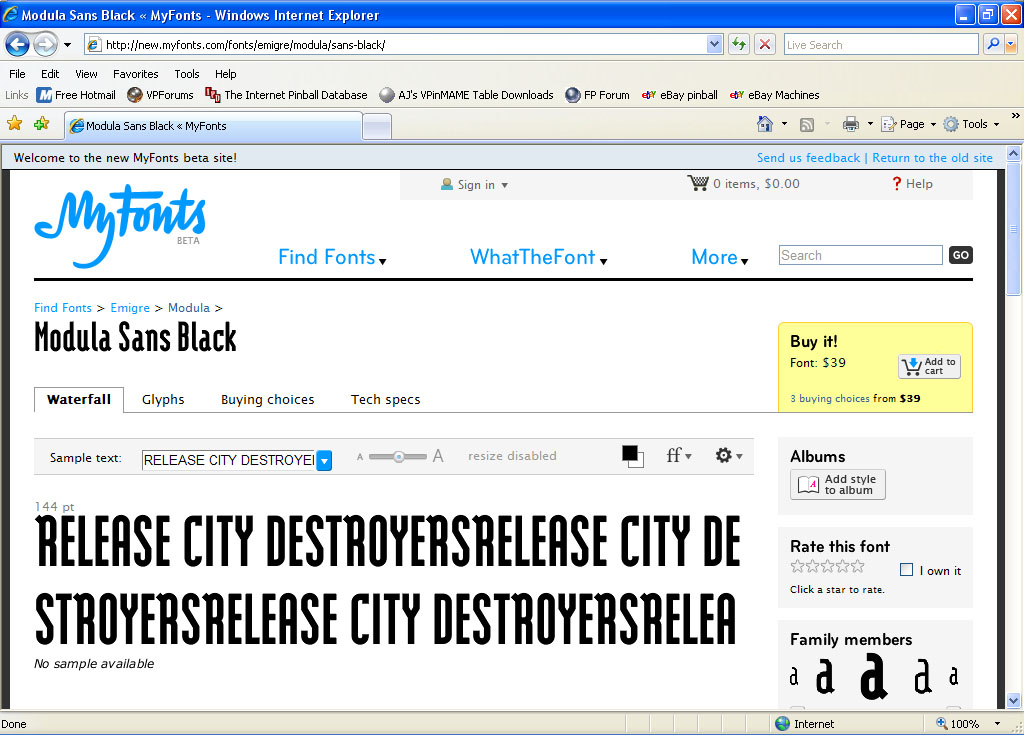Click the browser Stop icon

click(765, 44)
